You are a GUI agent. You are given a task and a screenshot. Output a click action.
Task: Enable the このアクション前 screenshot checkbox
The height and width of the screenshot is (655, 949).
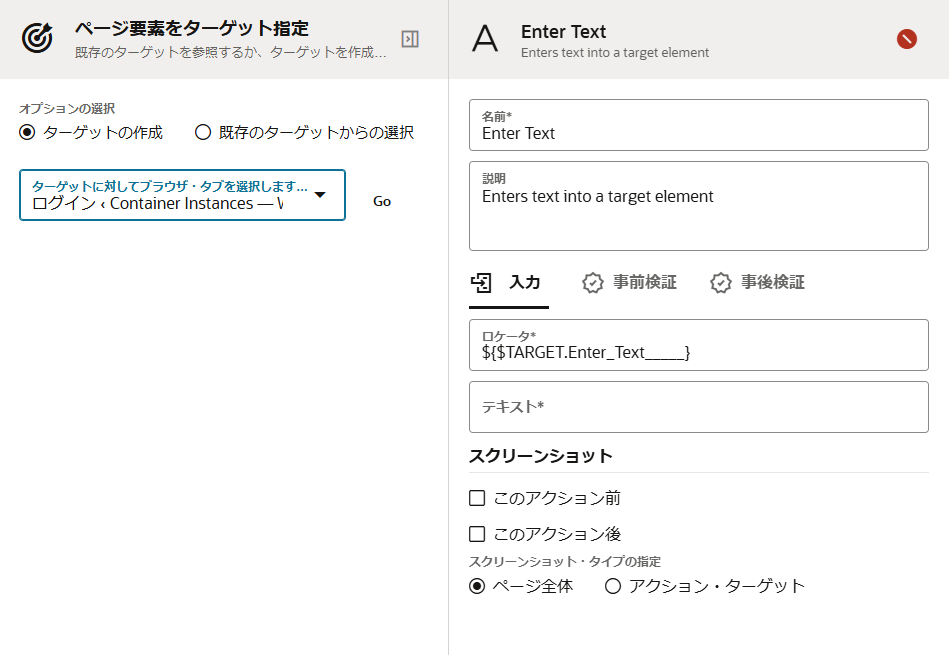click(x=477, y=498)
